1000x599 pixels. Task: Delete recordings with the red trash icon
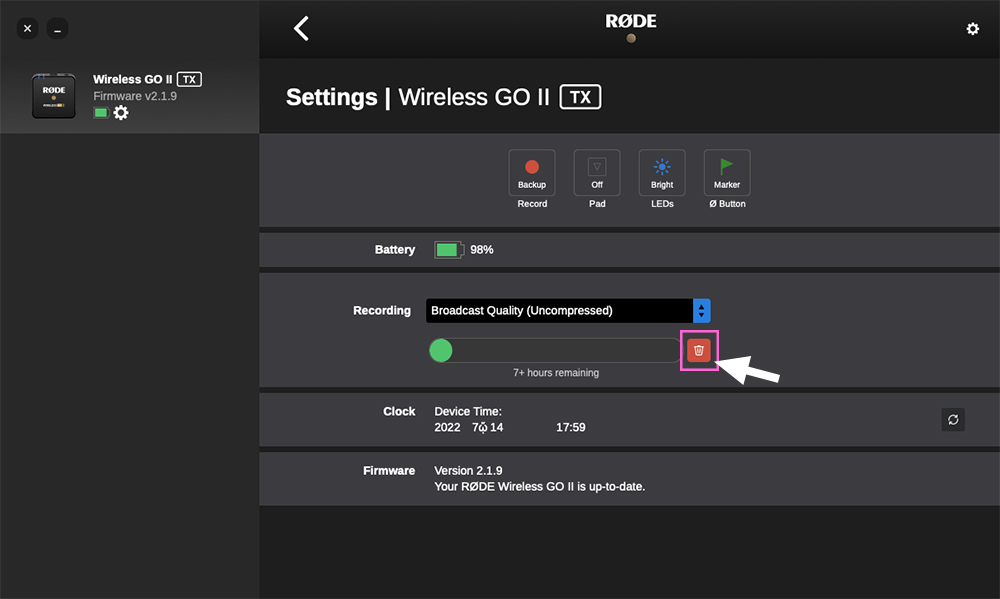click(699, 350)
